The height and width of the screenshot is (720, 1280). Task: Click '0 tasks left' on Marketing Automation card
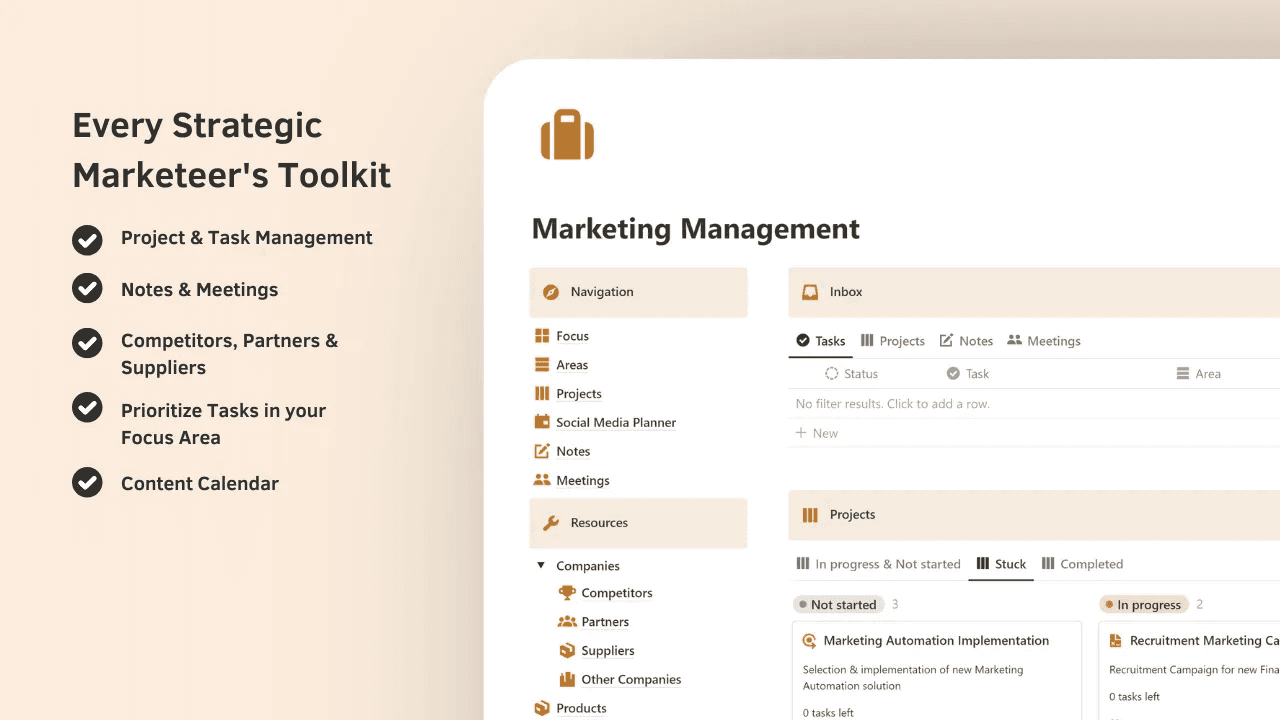pyautogui.click(x=828, y=713)
